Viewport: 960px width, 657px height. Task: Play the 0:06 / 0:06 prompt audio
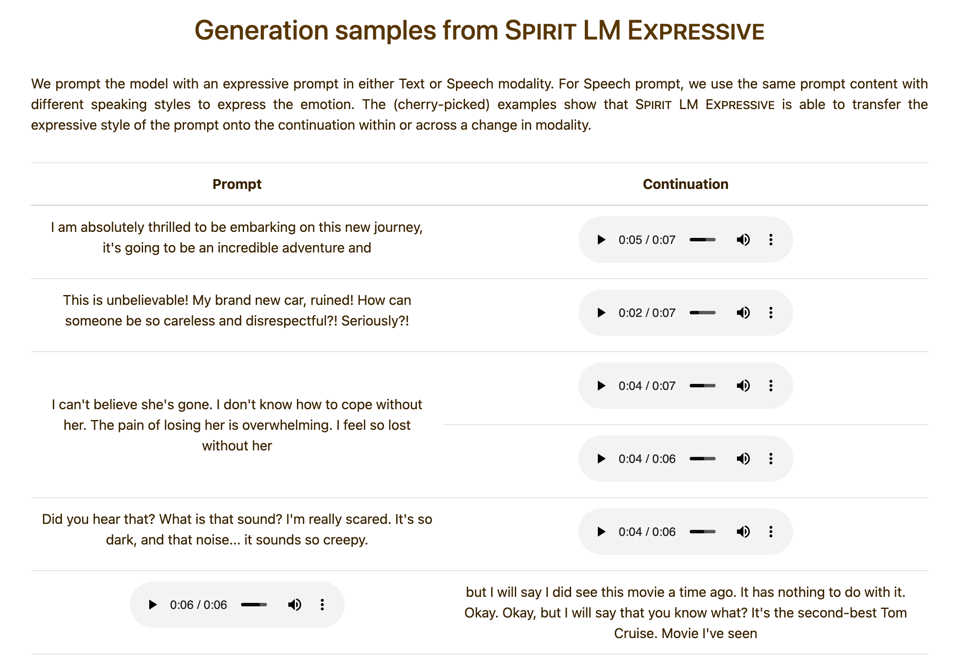(153, 605)
